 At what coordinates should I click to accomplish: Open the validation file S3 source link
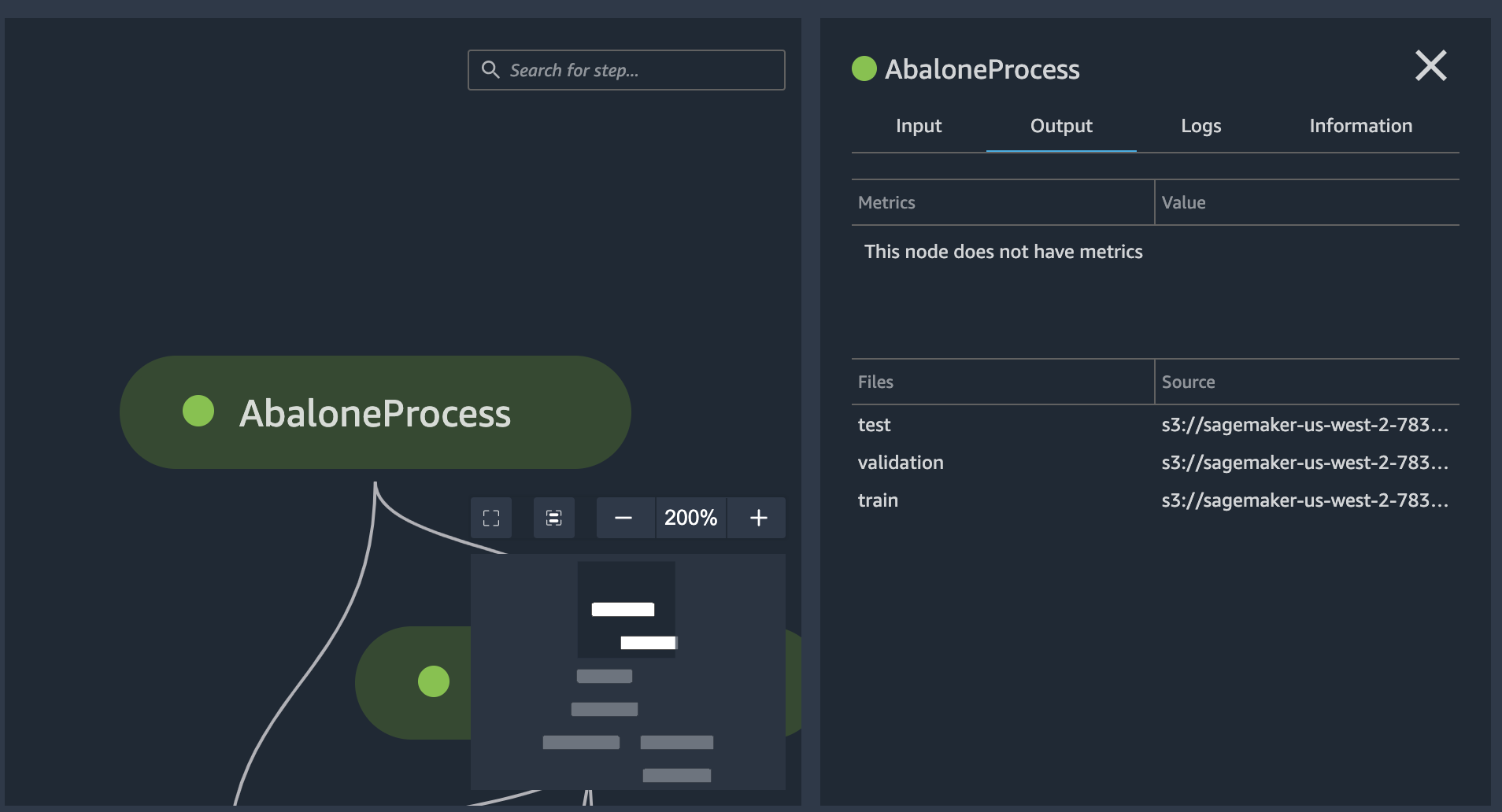coord(1304,463)
